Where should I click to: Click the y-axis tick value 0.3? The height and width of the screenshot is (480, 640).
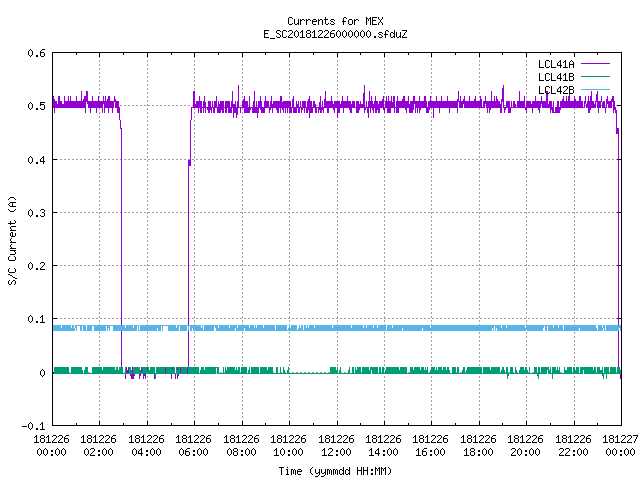pyautogui.click(x=36, y=213)
